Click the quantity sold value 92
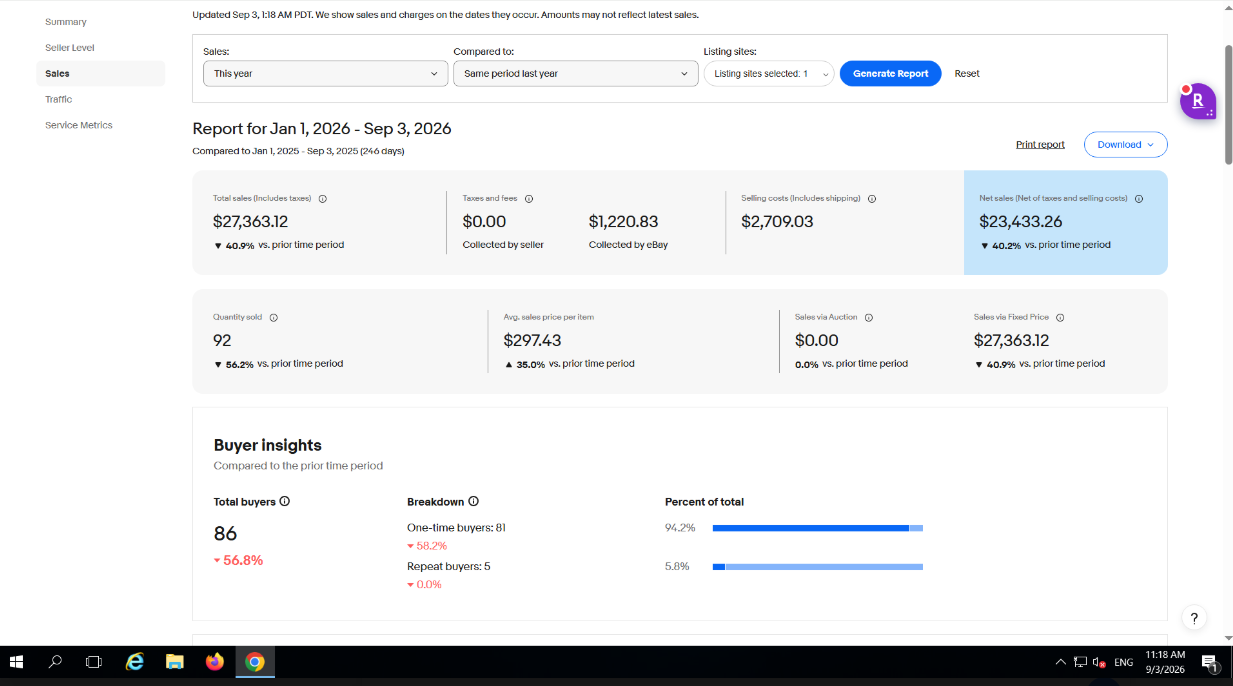The width and height of the screenshot is (1233, 686). (x=222, y=341)
